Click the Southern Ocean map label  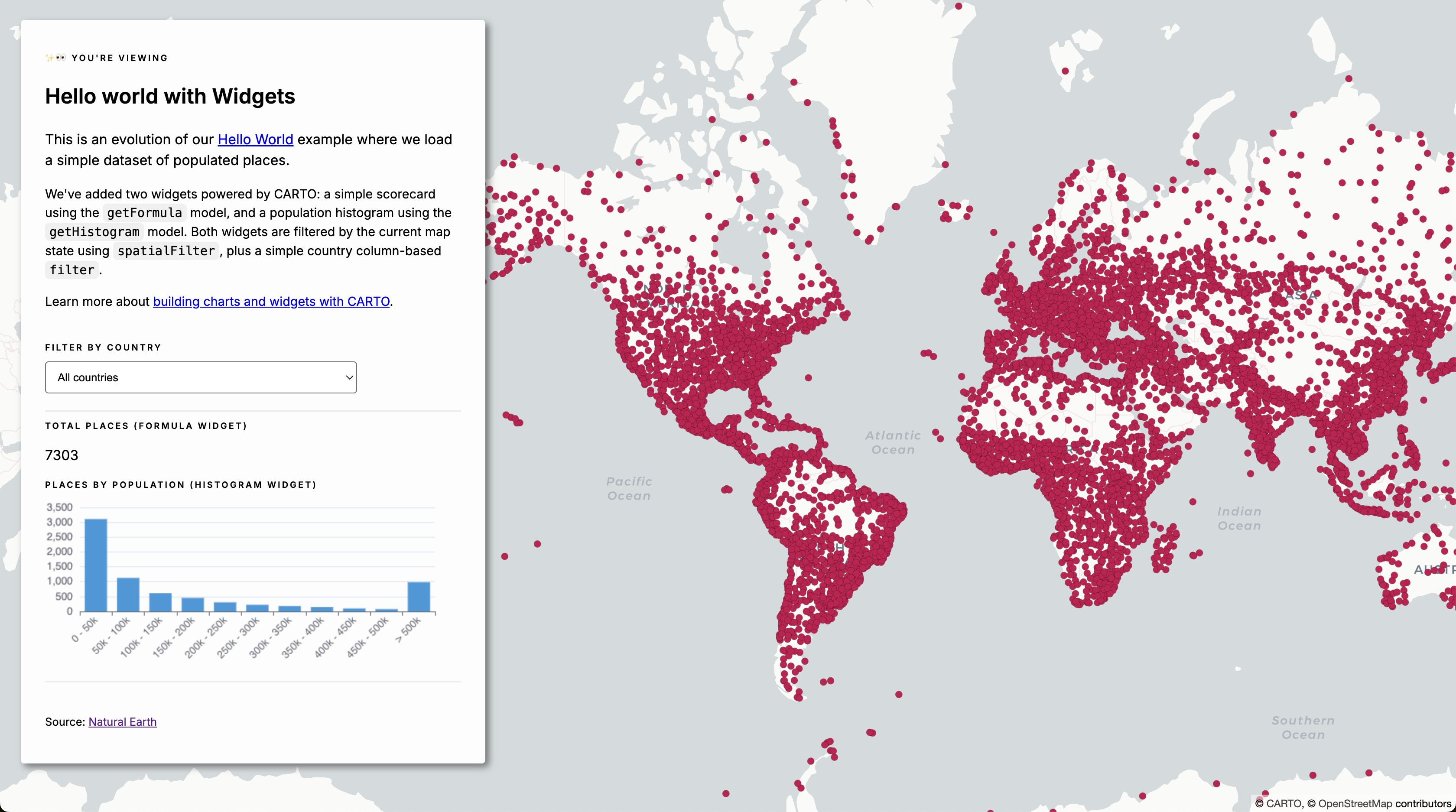click(x=1303, y=727)
